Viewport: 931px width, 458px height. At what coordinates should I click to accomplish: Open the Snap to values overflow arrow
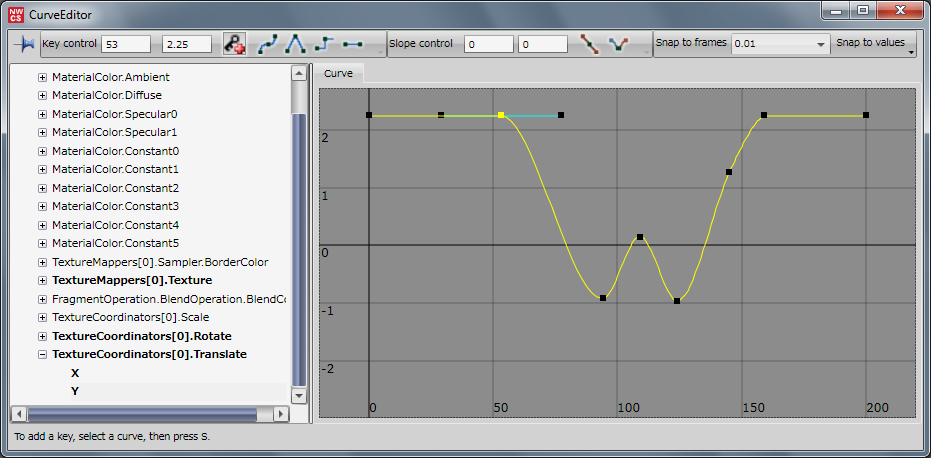point(911,54)
